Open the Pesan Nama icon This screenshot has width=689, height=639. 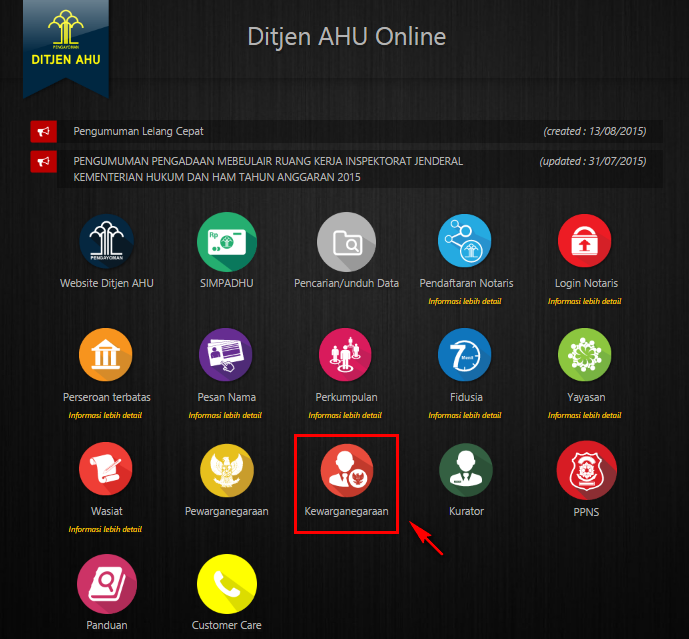226,357
